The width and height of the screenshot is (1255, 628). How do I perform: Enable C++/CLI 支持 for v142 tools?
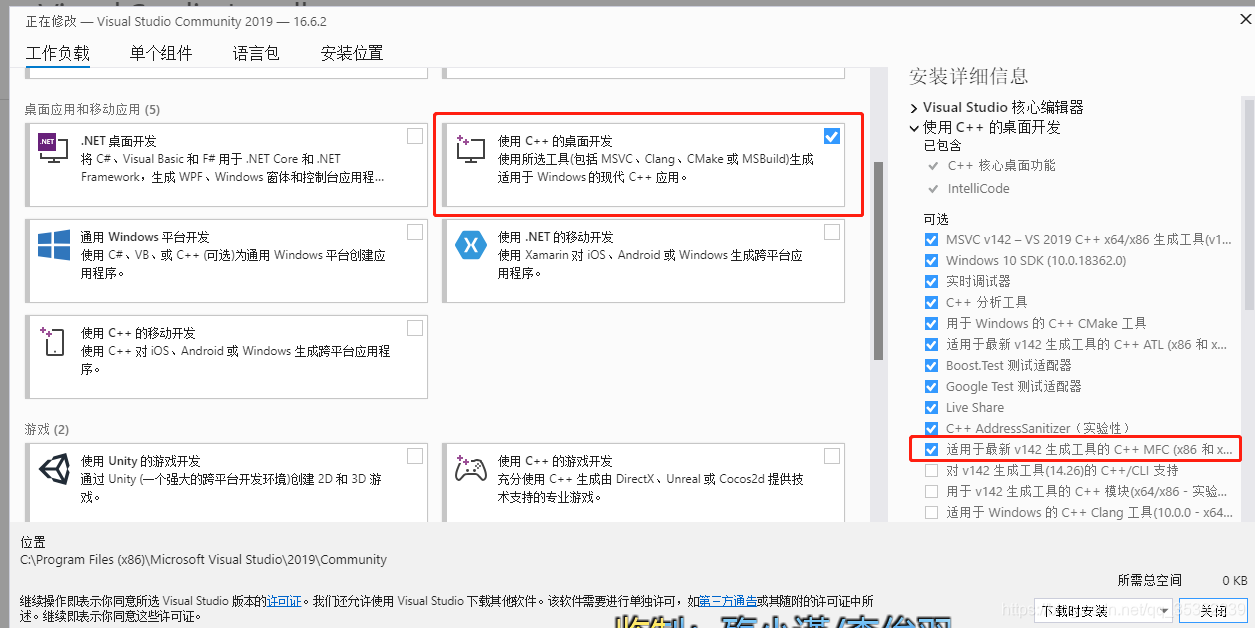(x=932, y=471)
